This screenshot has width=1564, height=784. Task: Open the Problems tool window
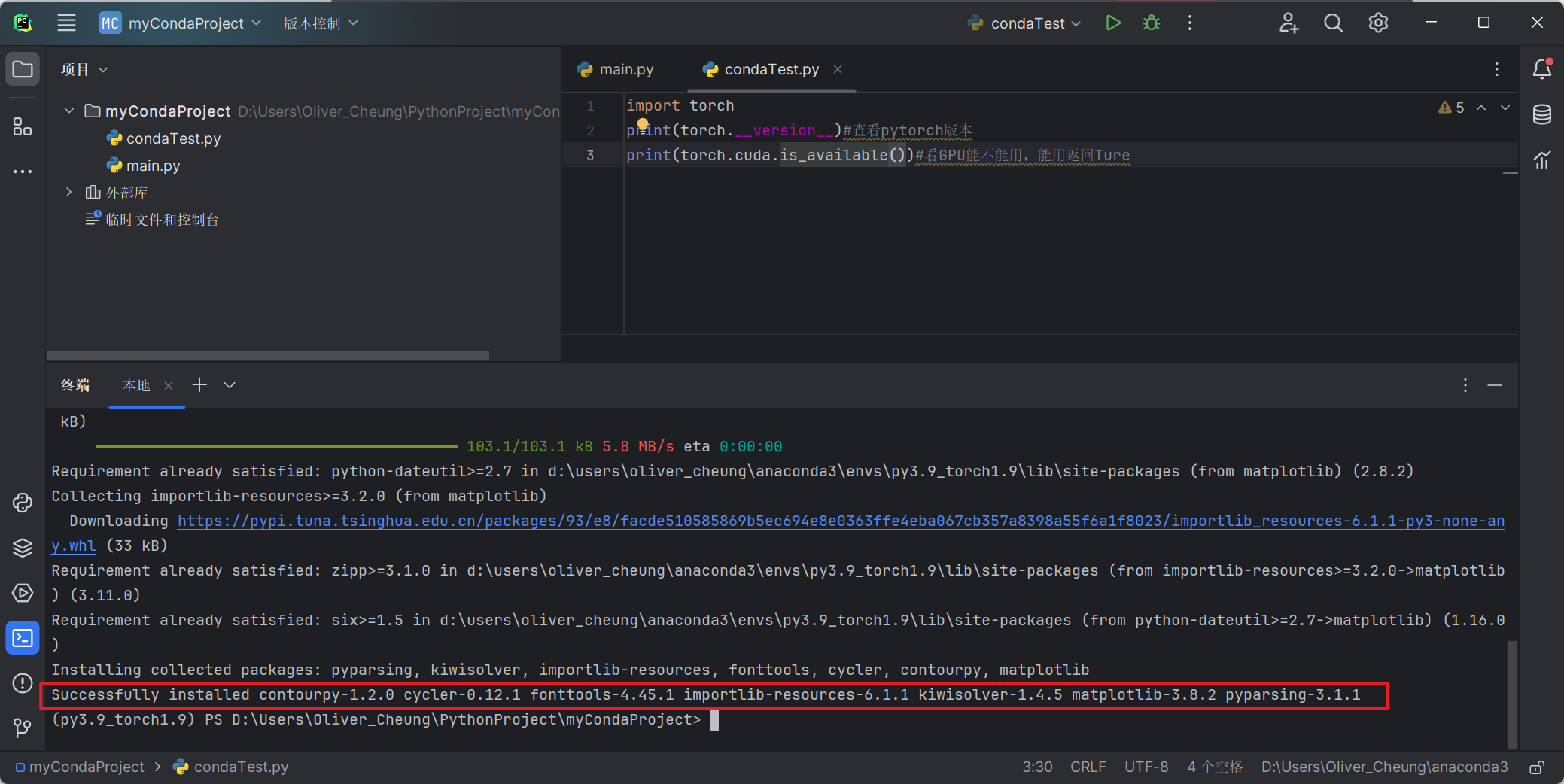point(23,683)
